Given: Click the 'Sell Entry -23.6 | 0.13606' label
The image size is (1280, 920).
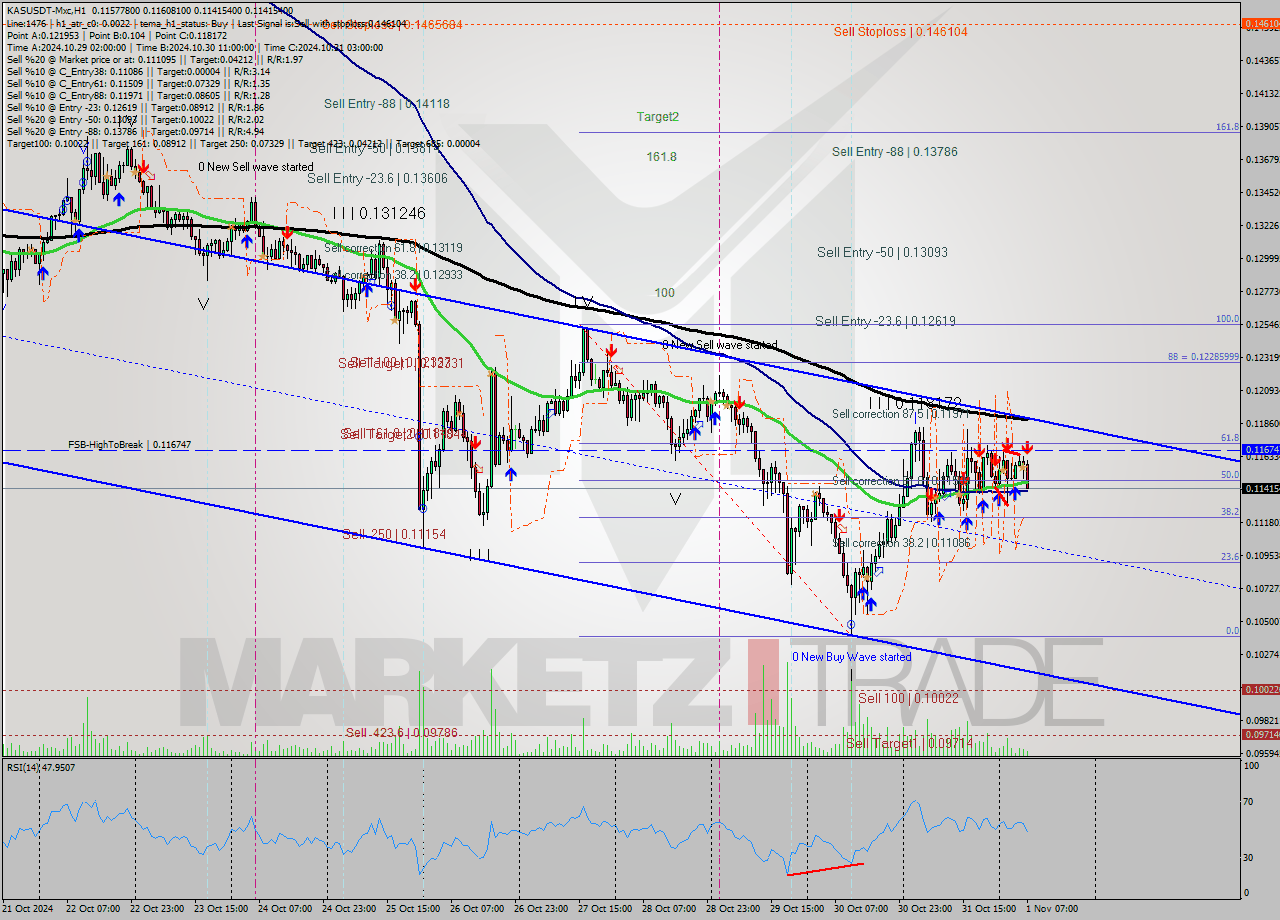Looking at the screenshot, I should (377, 178).
